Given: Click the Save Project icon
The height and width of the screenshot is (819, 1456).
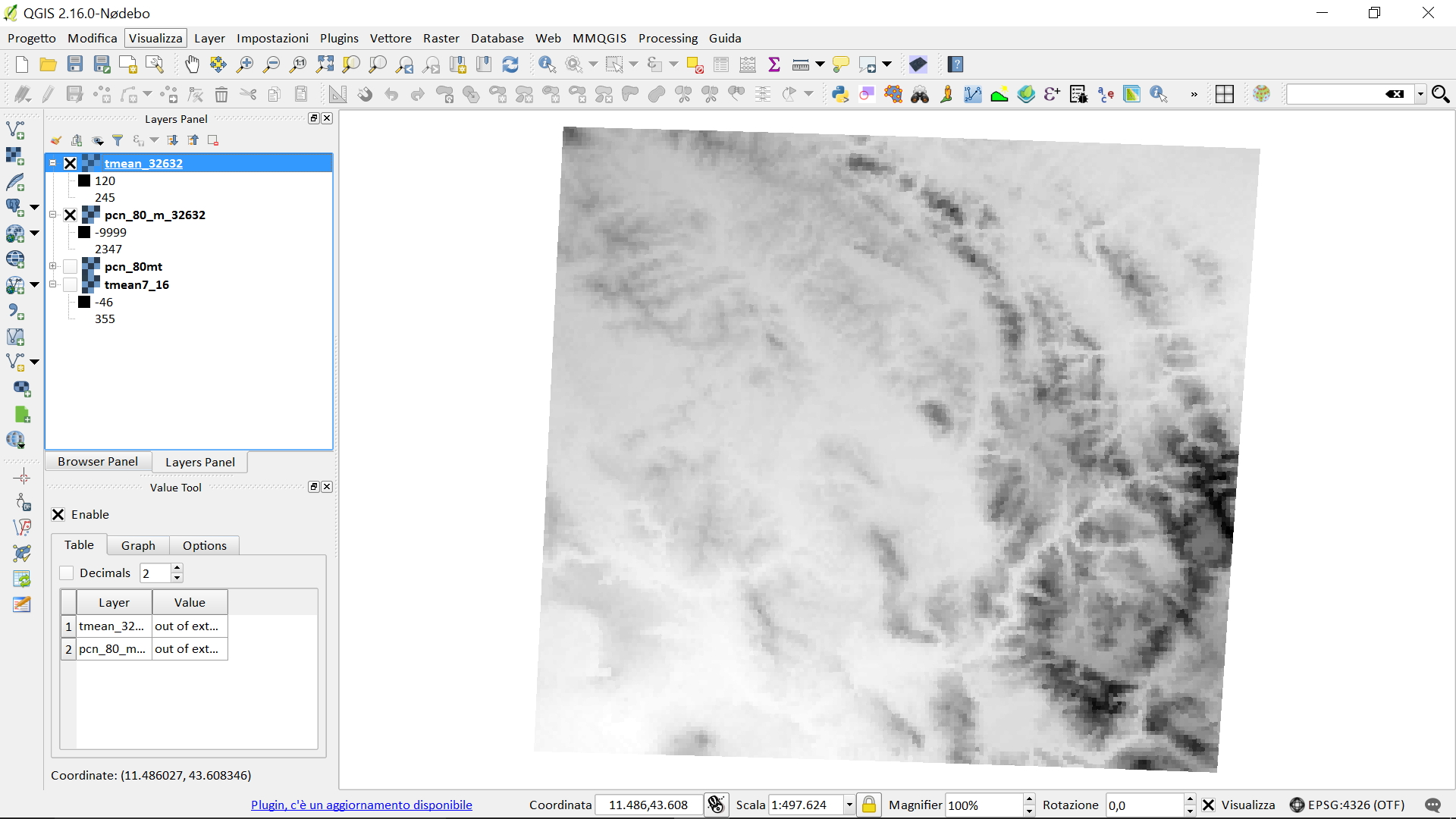Looking at the screenshot, I should pos(74,64).
